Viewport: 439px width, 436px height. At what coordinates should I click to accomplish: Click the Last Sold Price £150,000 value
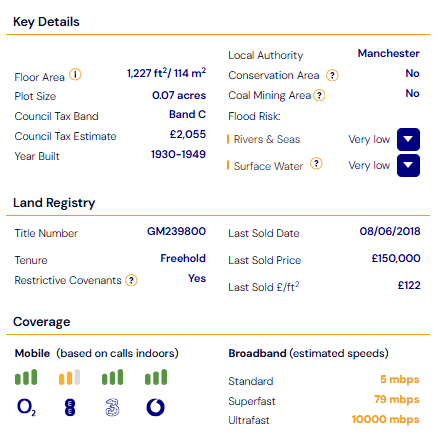(x=396, y=258)
